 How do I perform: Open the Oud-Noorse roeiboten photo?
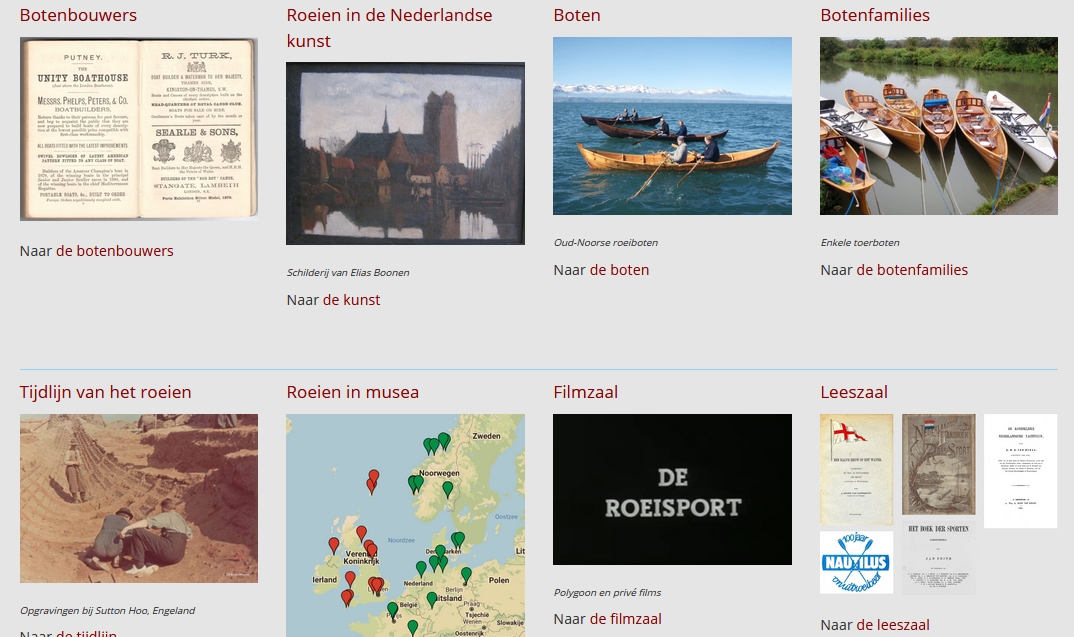pyautogui.click(x=673, y=126)
